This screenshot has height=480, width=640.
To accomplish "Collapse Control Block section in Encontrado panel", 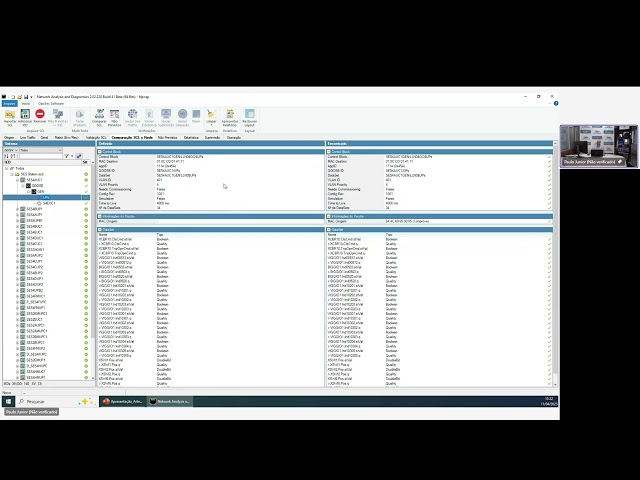I will click(329, 151).
